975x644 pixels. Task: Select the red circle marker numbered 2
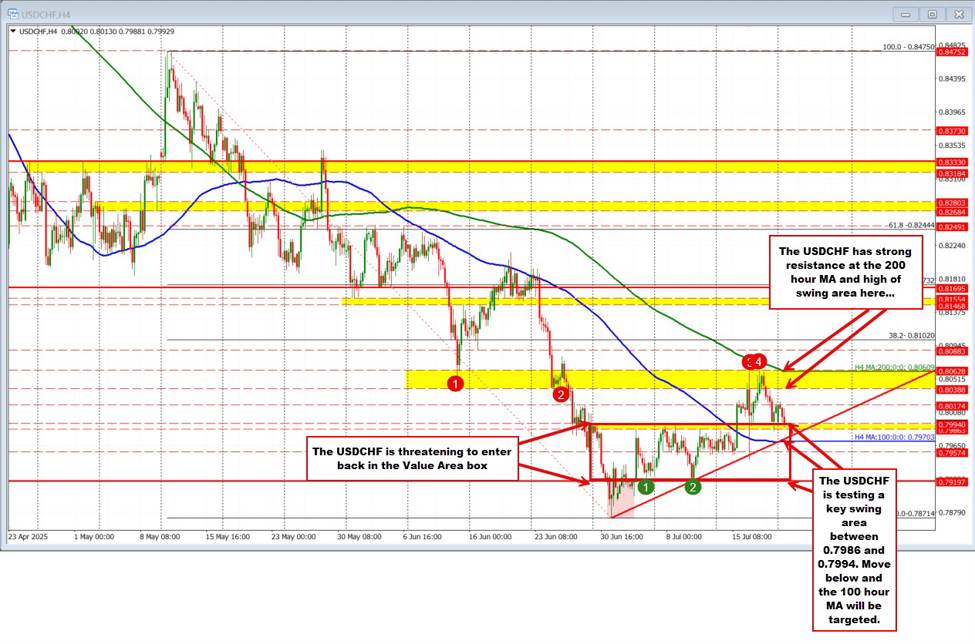point(562,394)
